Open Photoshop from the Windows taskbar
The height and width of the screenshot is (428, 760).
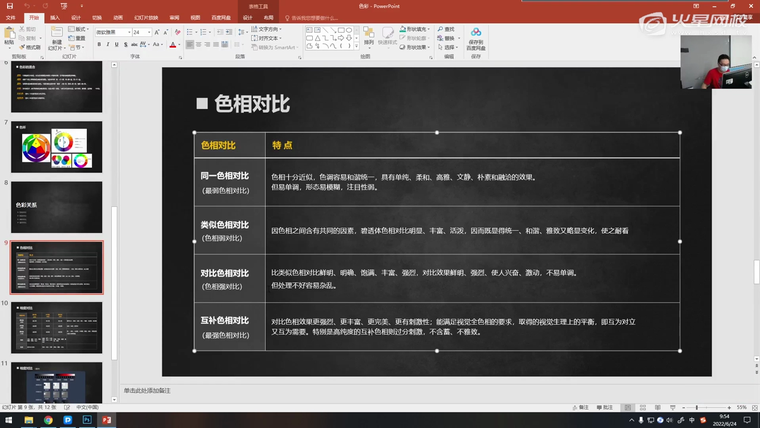pos(88,421)
